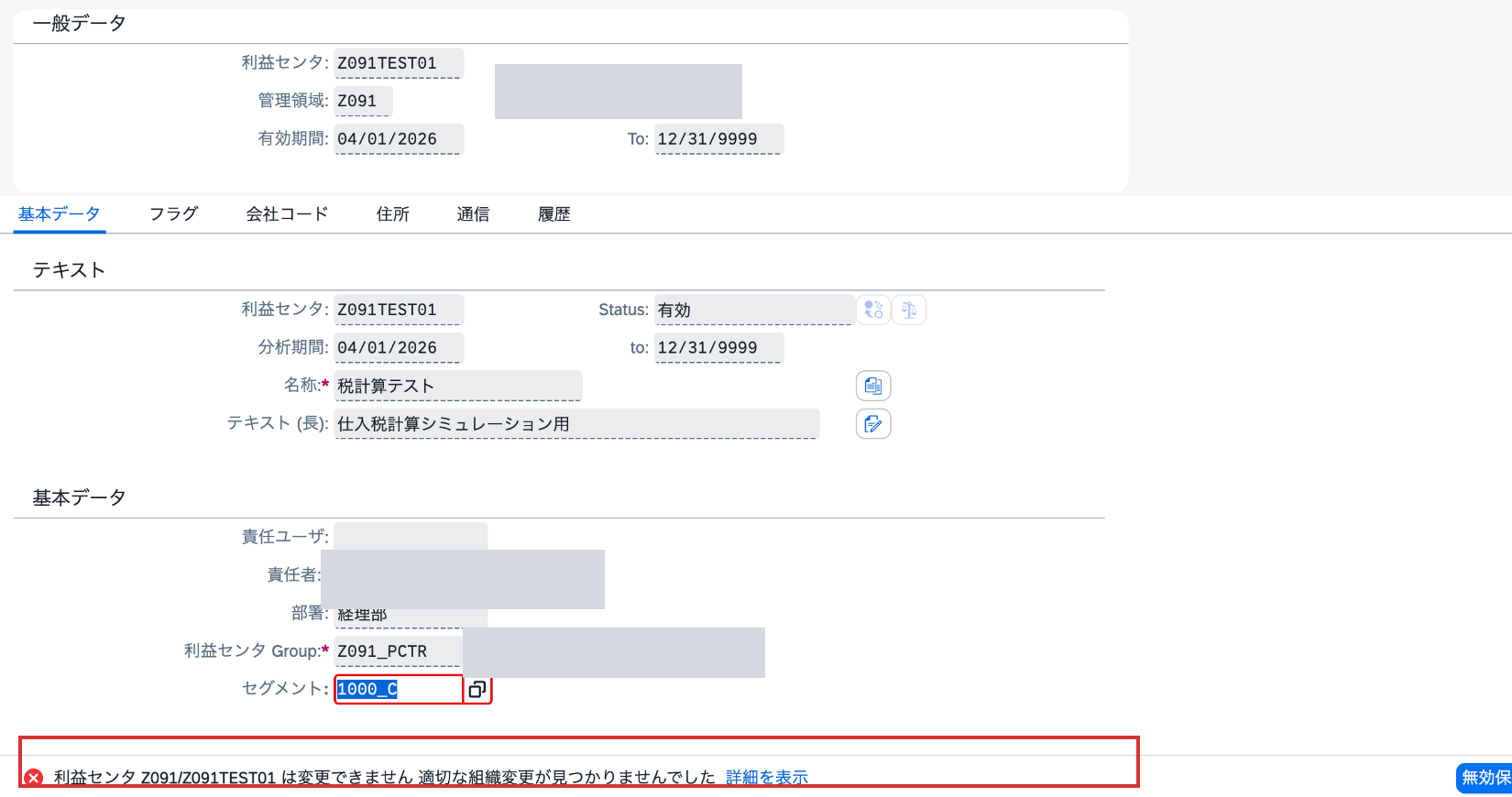Click the 管理領域 field Z091

click(x=363, y=101)
